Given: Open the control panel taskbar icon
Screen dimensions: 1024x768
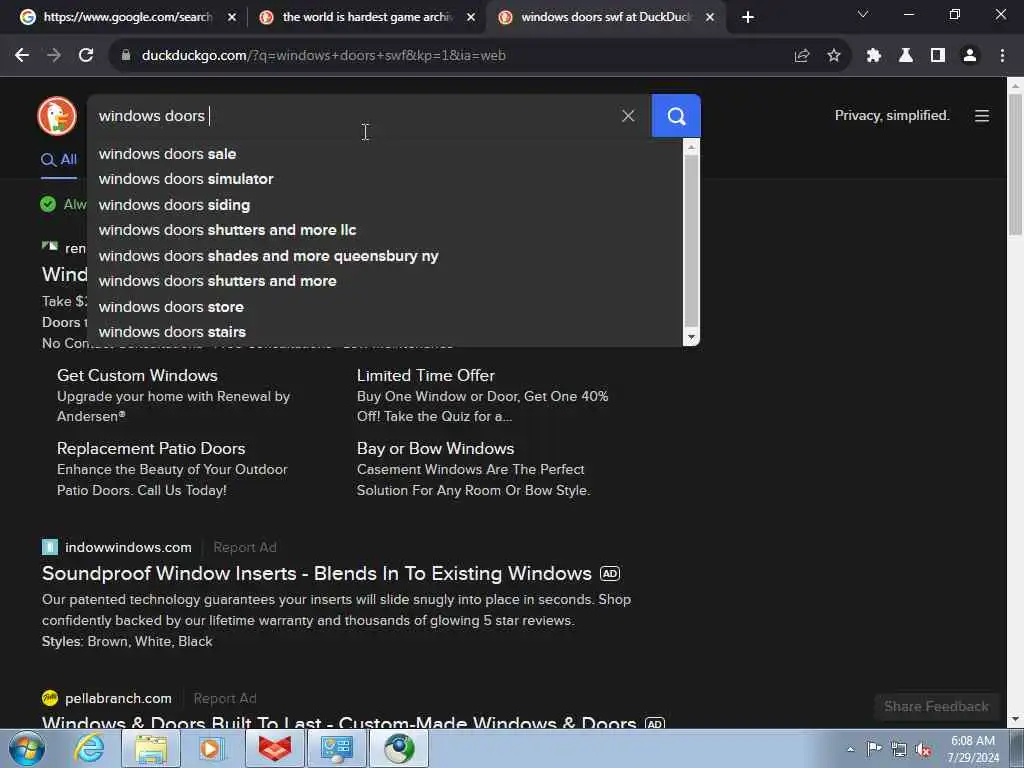Looking at the screenshot, I should coord(337,748).
